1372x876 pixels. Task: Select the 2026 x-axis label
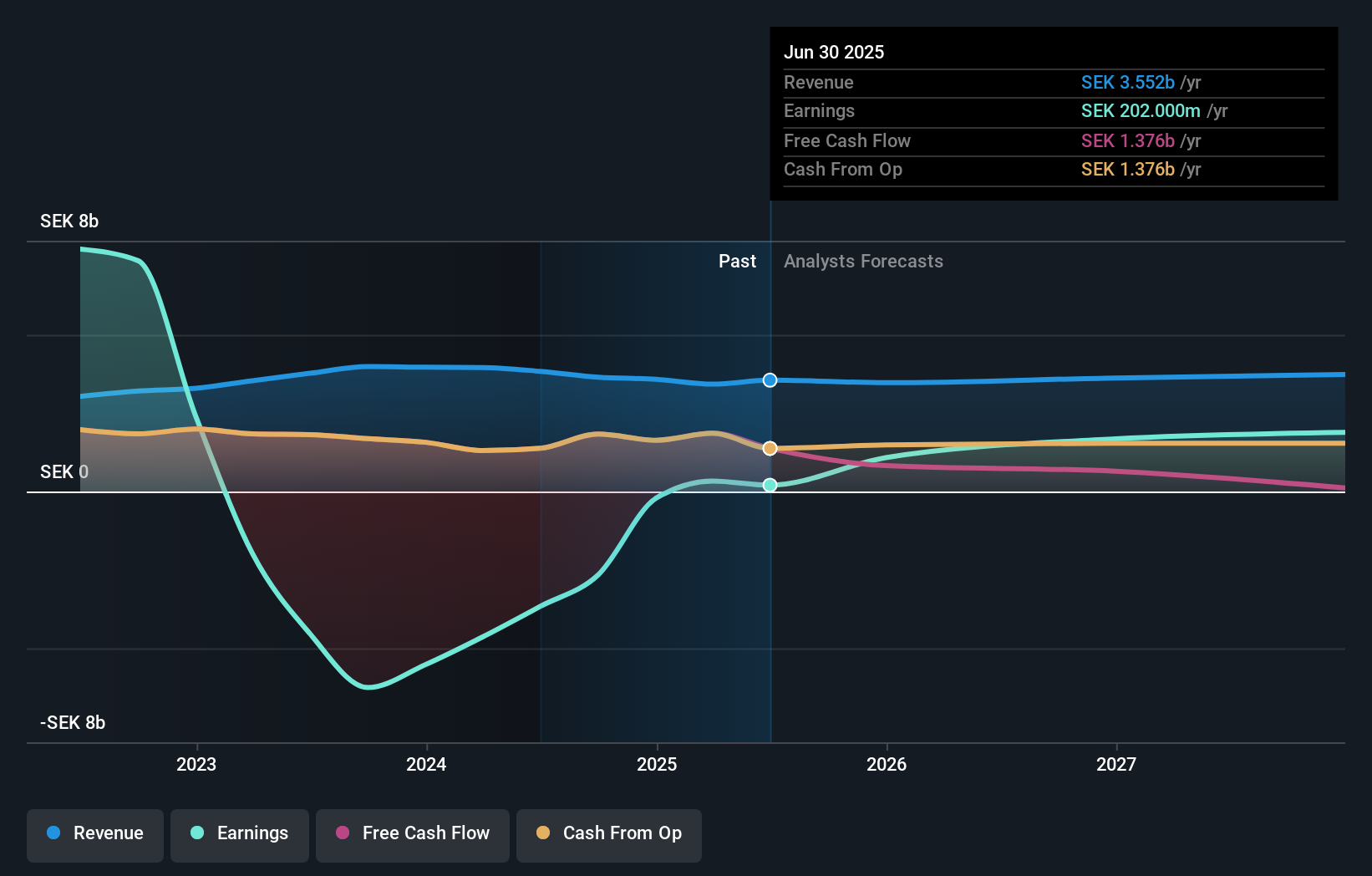point(887,764)
